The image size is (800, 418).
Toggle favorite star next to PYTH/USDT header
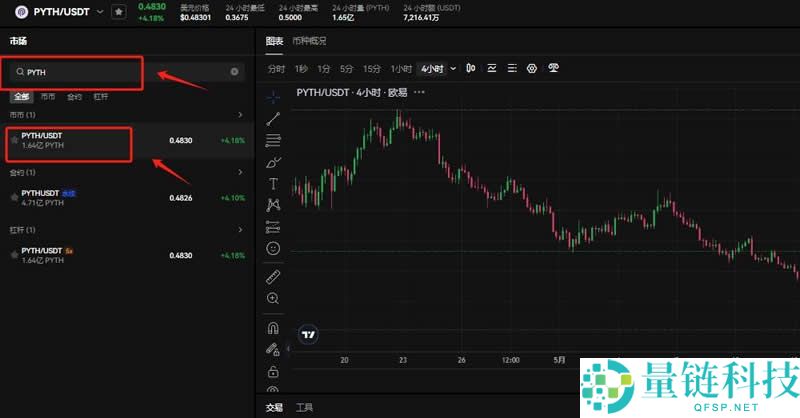[x=119, y=11]
